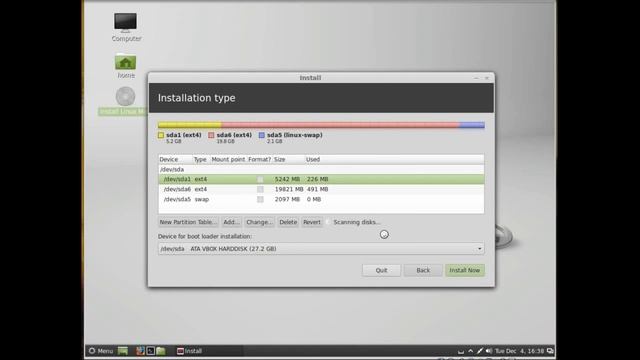The image size is (640, 360).
Task: Minimize the Install window
Action: pos(476,78)
